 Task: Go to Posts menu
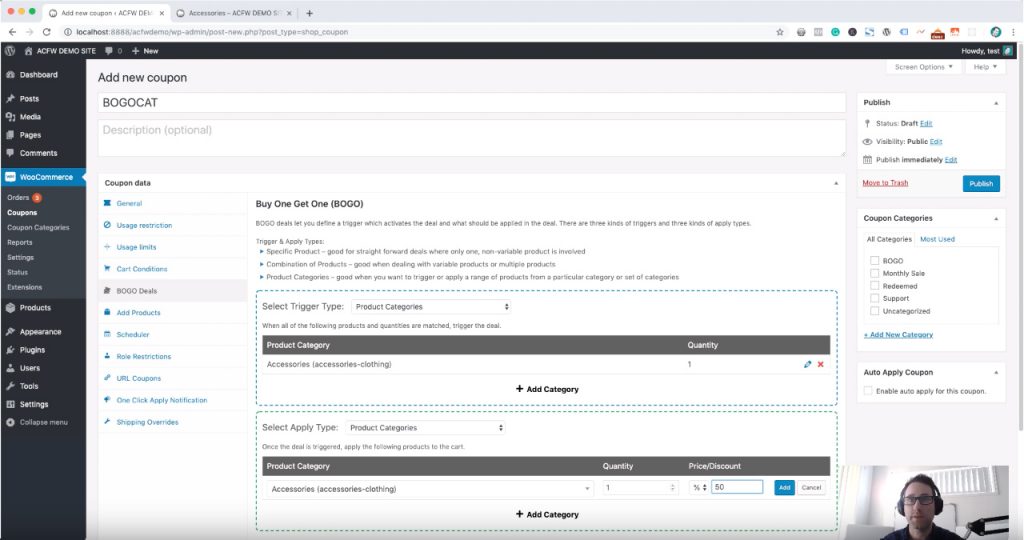pos(29,99)
